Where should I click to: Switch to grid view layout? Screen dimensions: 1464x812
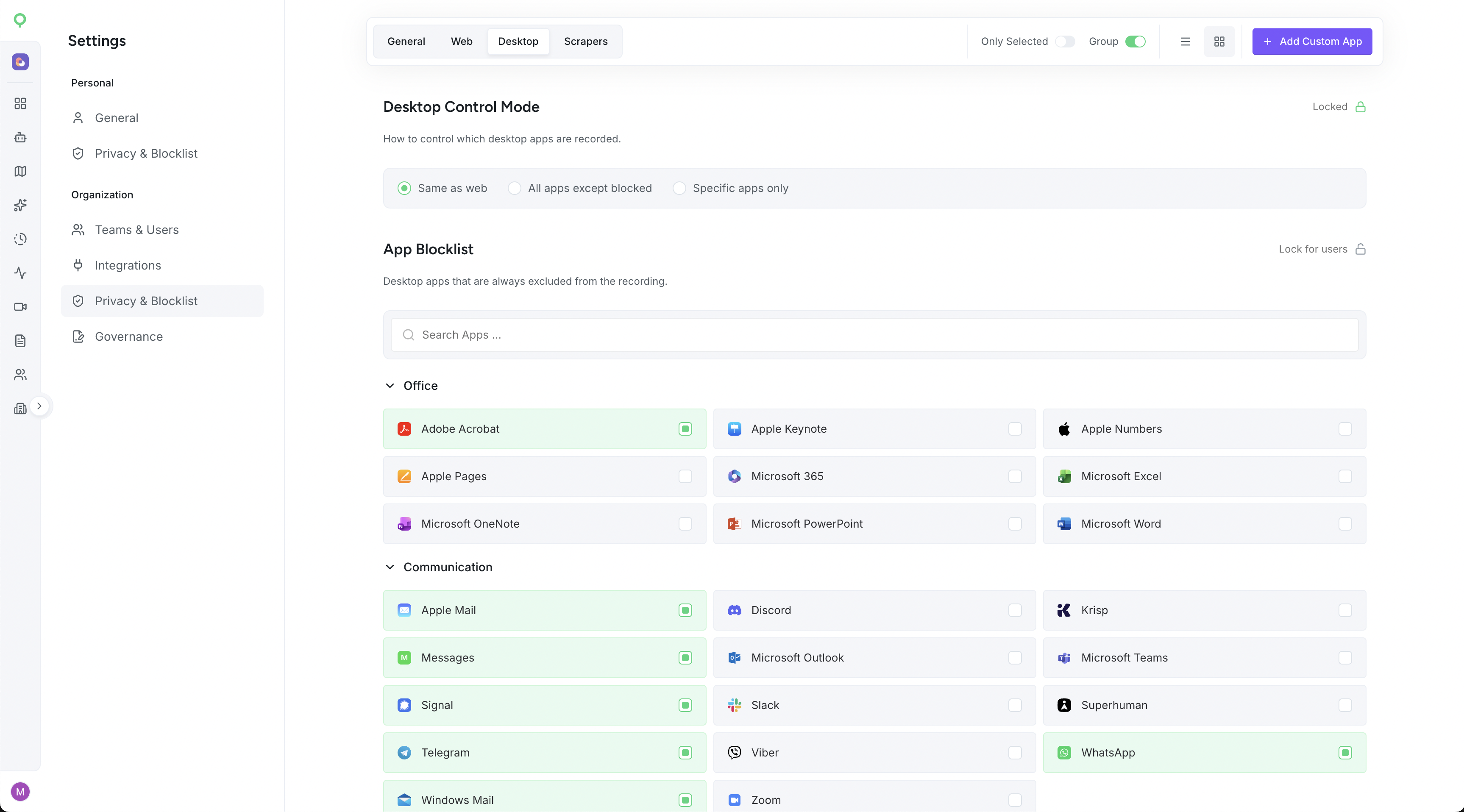tap(1219, 42)
